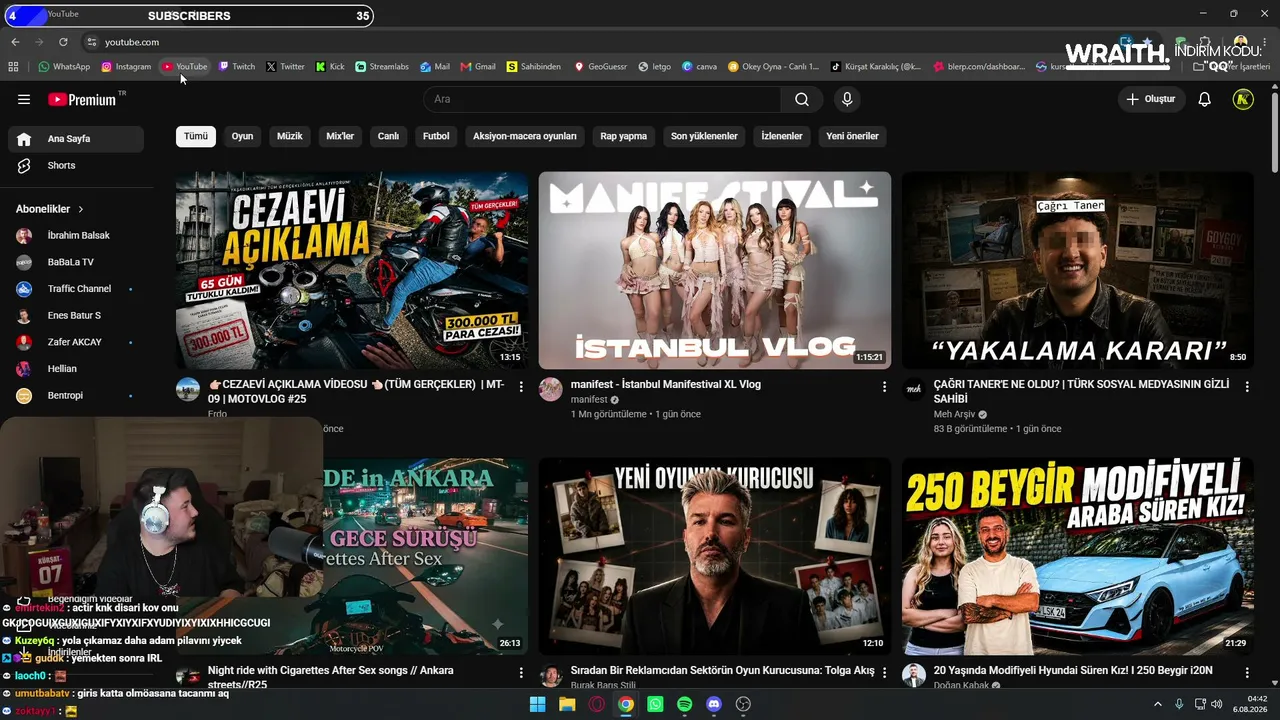Image resolution: width=1280 pixels, height=720 pixels.
Task: Open options menu for Tolga Akış video
Action: [x=884, y=673]
